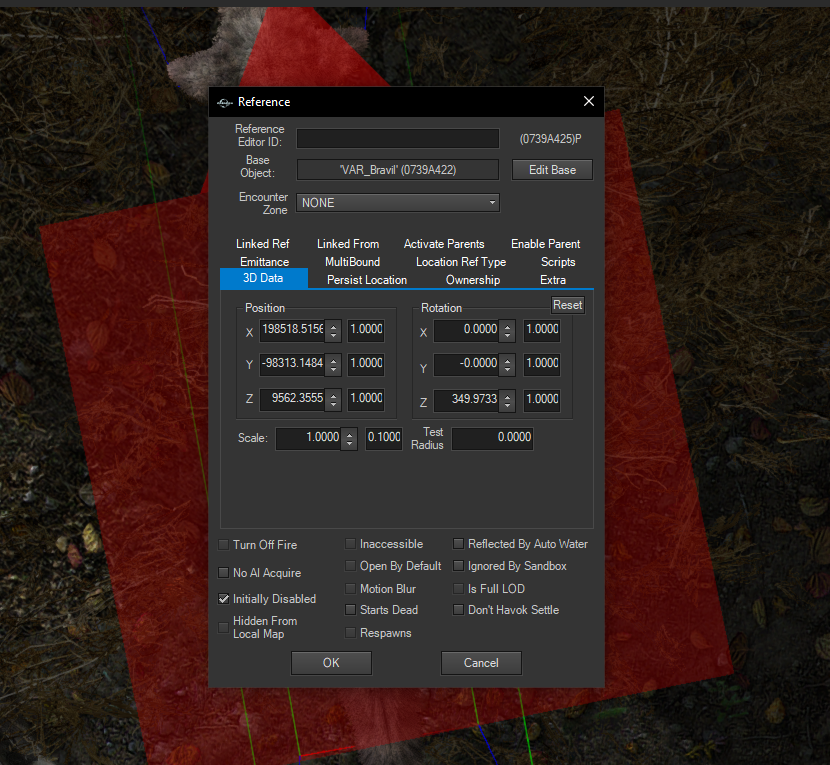Click the Reference Editor ID field
The width and height of the screenshot is (830, 765).
[398, 139]
